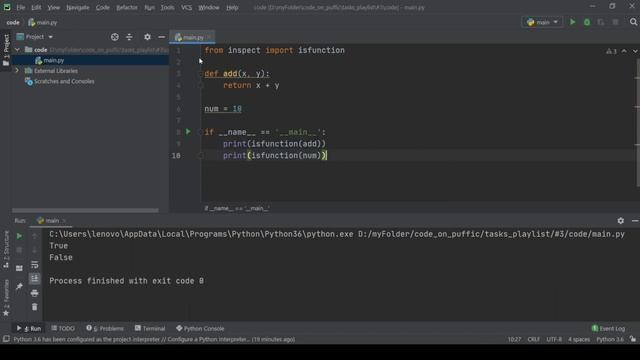Open the Favorites side tab
This screenshot has width=640, height=360.
click(x=6, y=298)
